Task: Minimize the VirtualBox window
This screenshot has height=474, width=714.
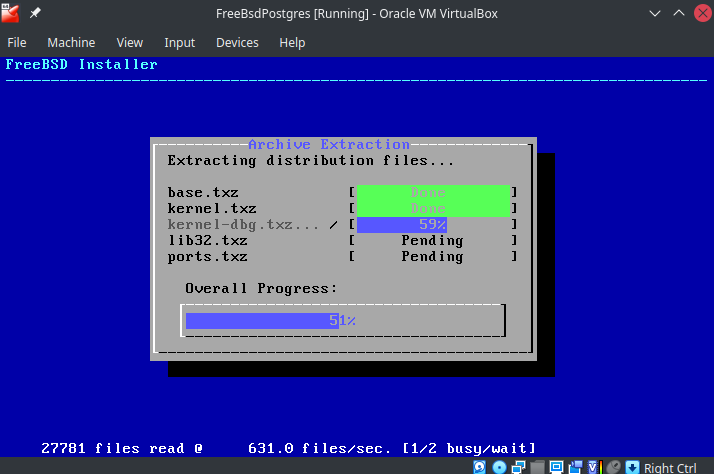Action: [x=655, y=13]
